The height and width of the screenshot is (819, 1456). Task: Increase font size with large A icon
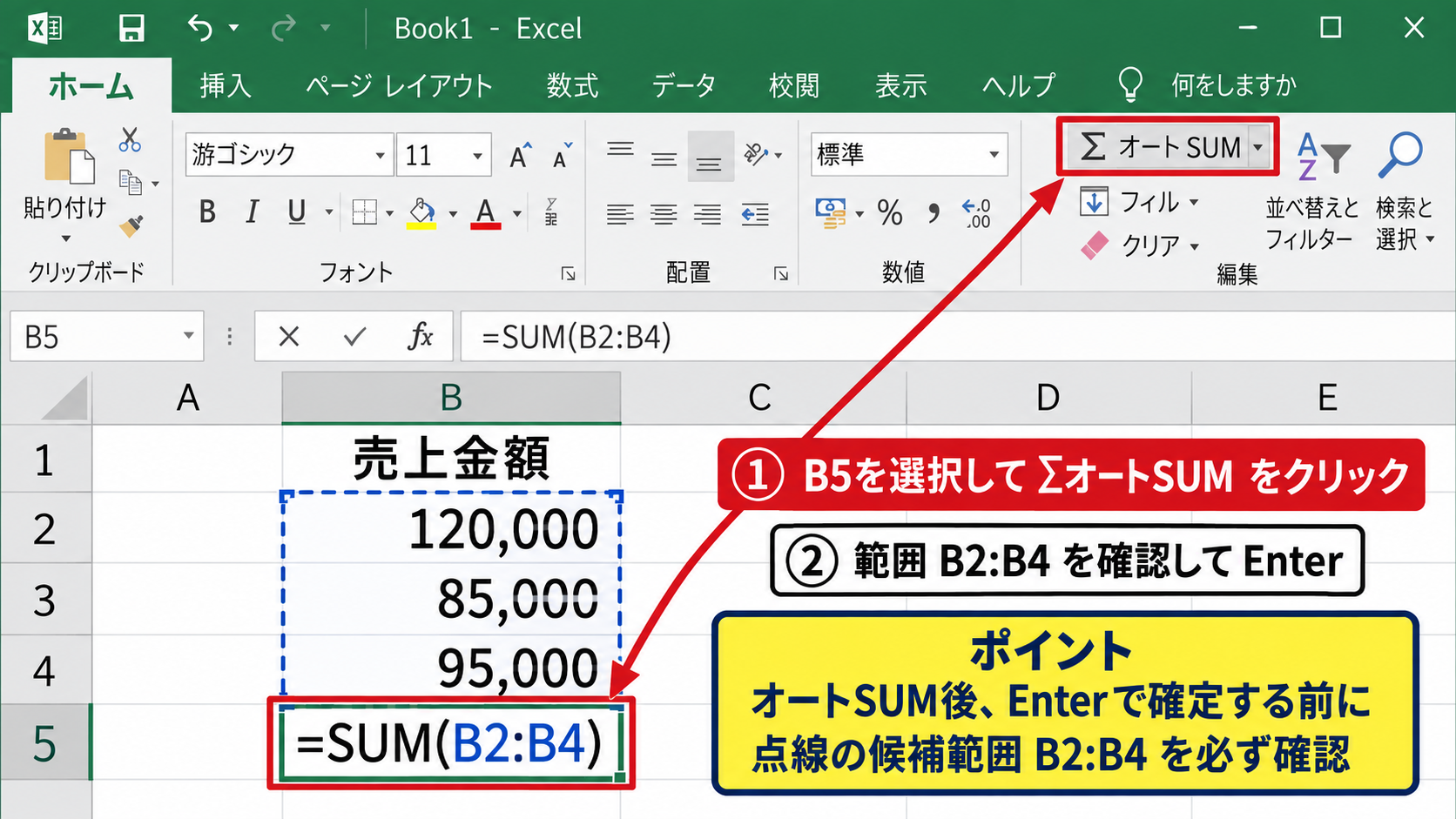520,156
